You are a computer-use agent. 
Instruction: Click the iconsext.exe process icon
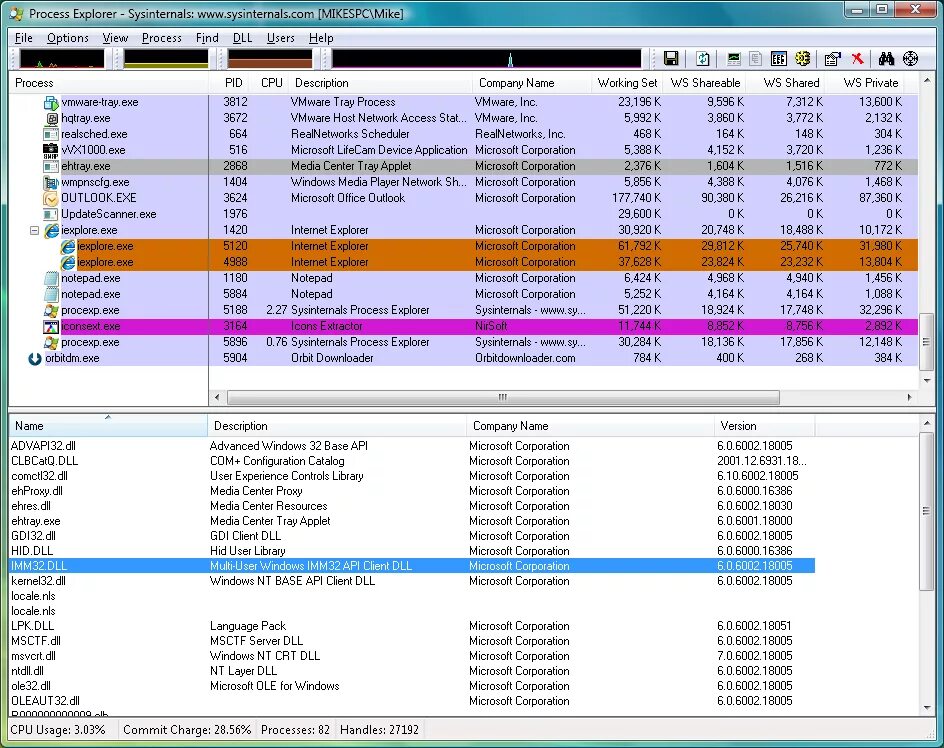51,326
